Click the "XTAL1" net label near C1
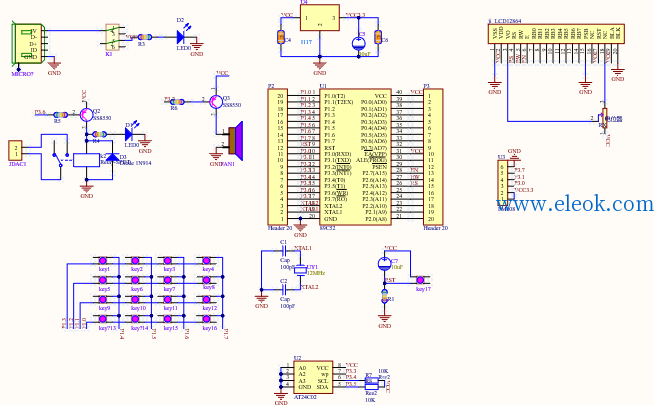Image resolution: width=654 pixels, height=405 pixels. pos(303,248)
